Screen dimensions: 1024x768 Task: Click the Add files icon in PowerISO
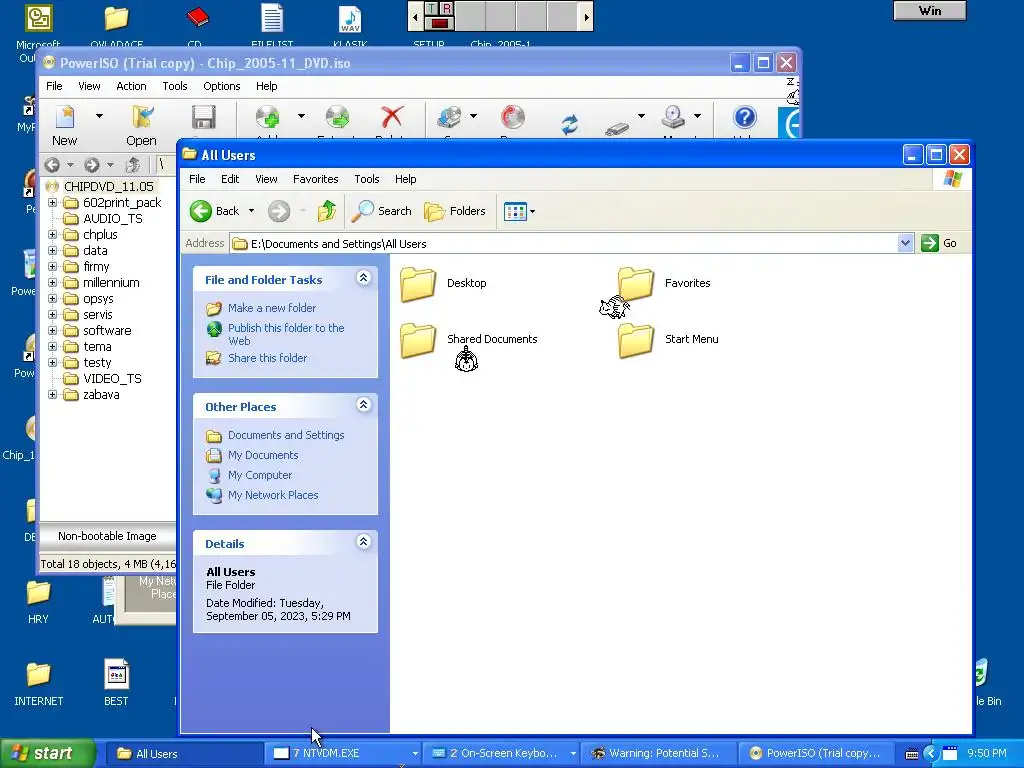pyautogui.click(x=268, y=118)
